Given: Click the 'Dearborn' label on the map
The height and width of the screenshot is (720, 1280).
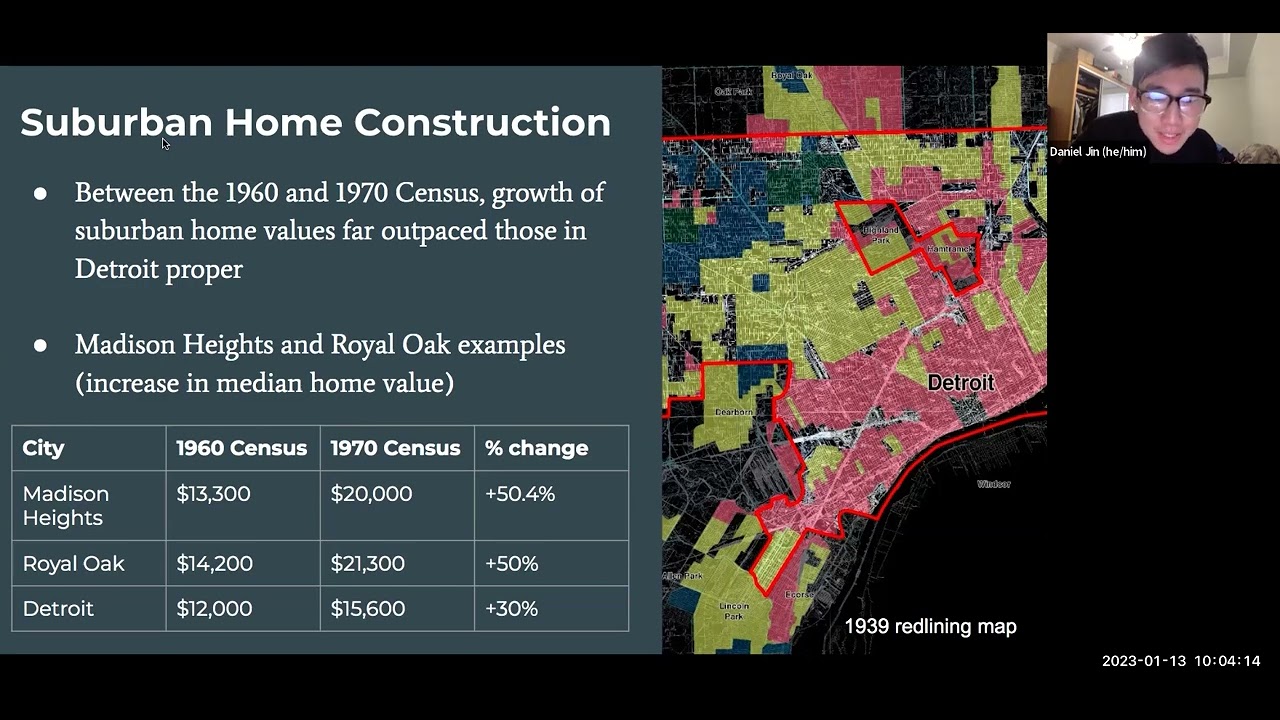Looking at the screenshot, I should point(733,411).
